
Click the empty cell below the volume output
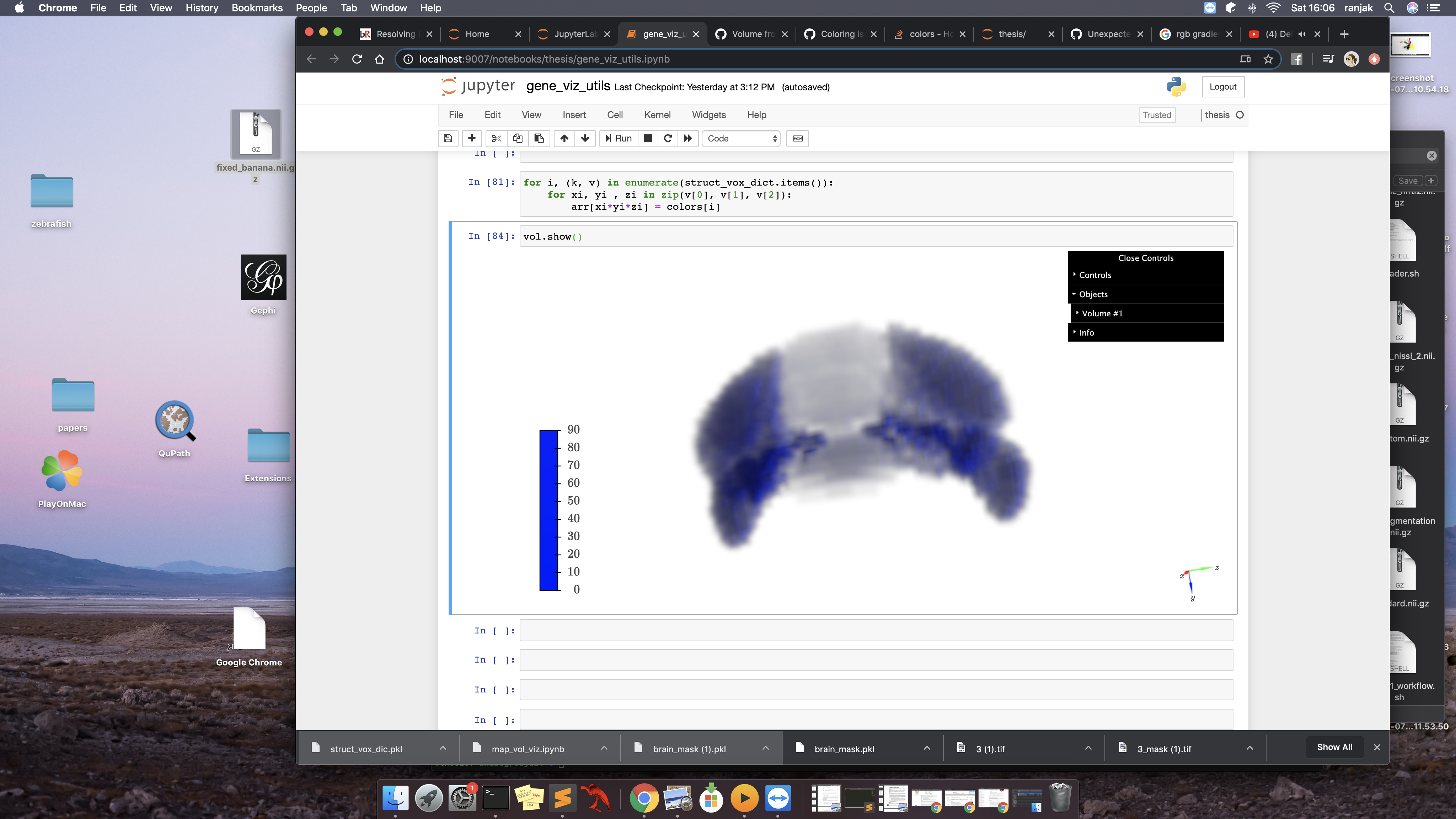[876, 630]
